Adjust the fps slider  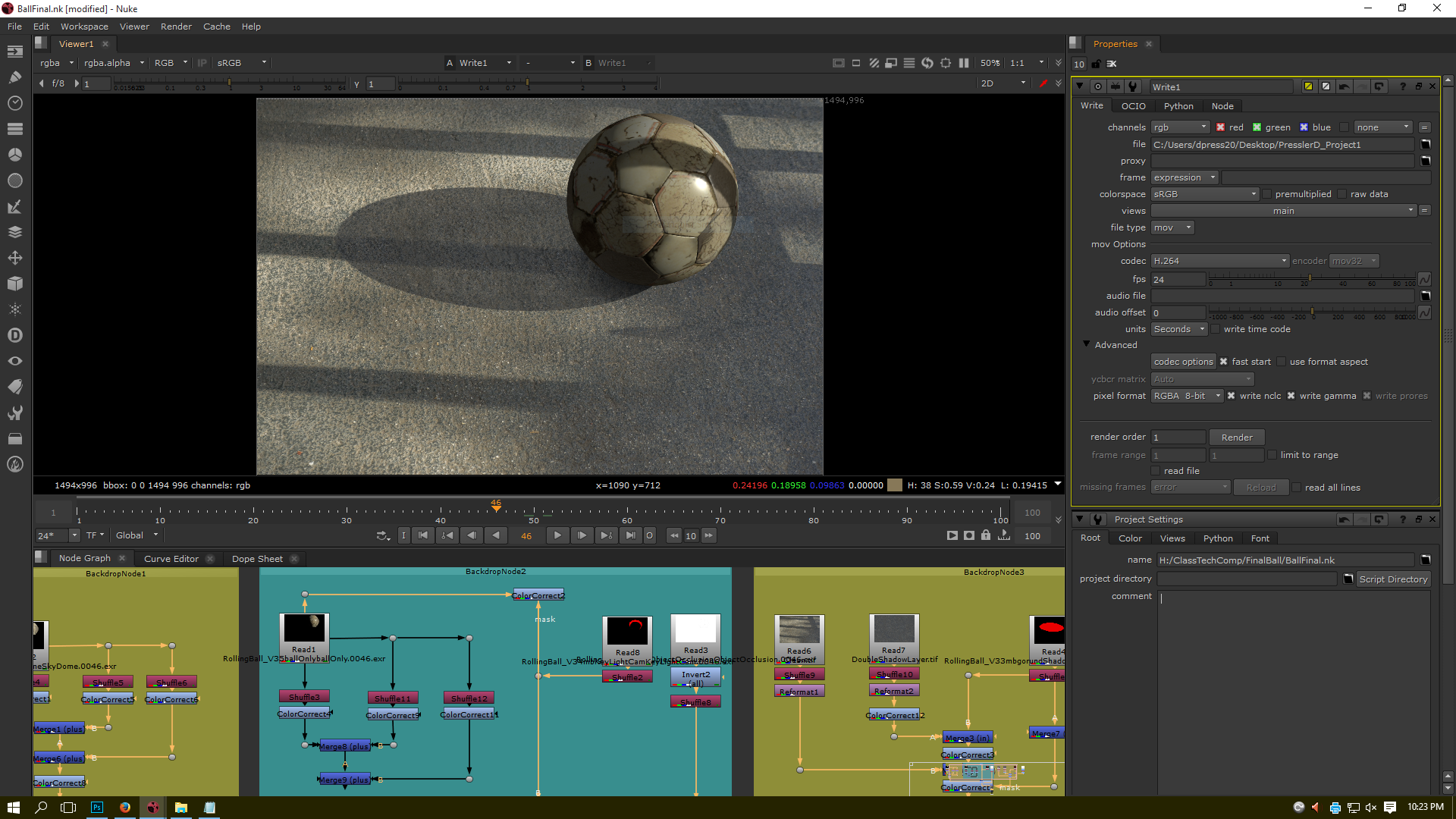[1310, 279]
